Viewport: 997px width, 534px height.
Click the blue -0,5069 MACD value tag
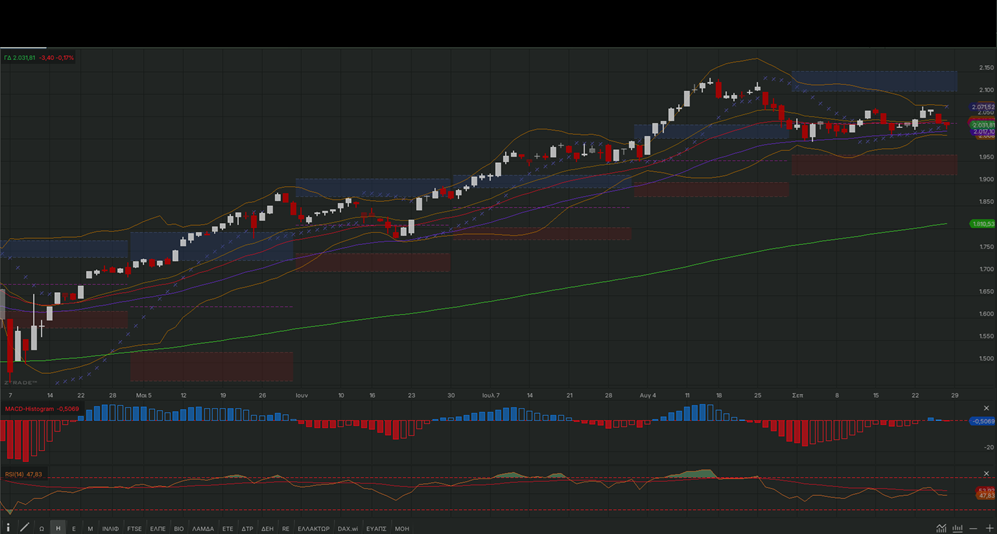pos(982,421)
